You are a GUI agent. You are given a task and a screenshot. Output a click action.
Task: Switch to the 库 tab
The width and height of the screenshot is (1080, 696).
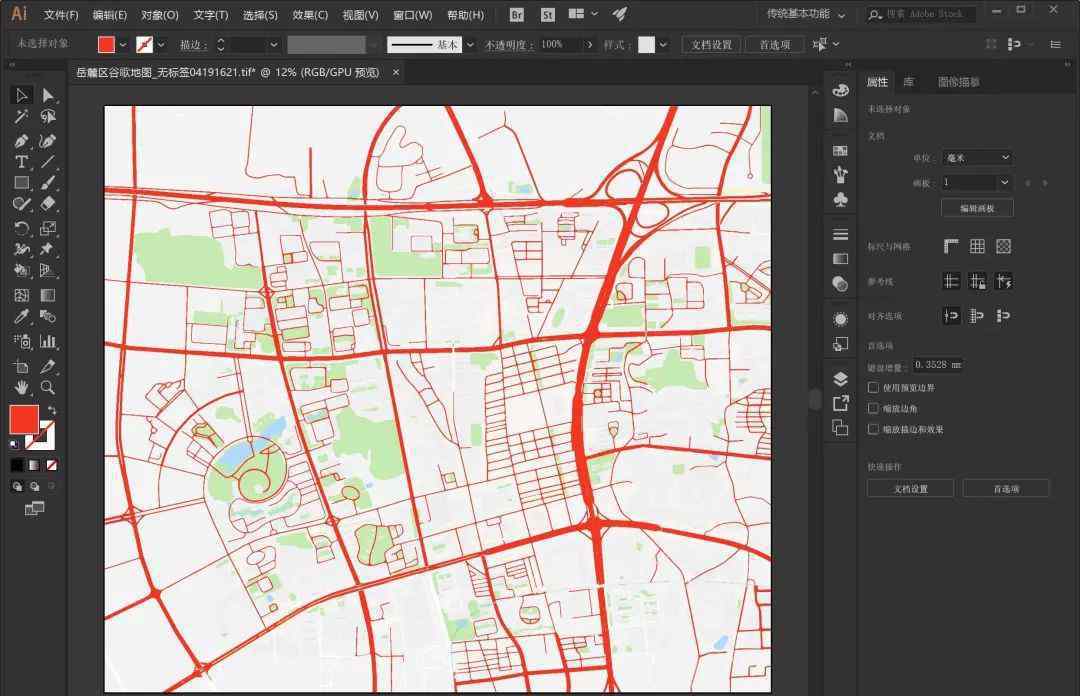[x=908, y=82]
